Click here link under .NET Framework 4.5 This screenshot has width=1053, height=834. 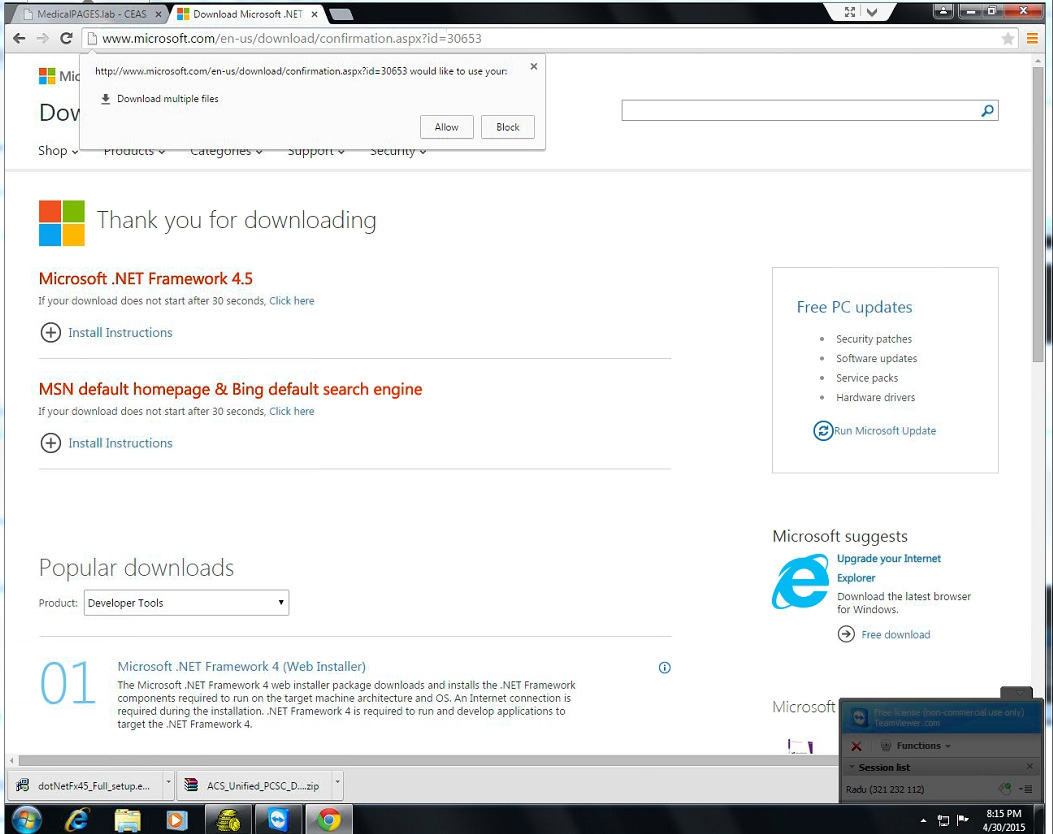point(291,301)
